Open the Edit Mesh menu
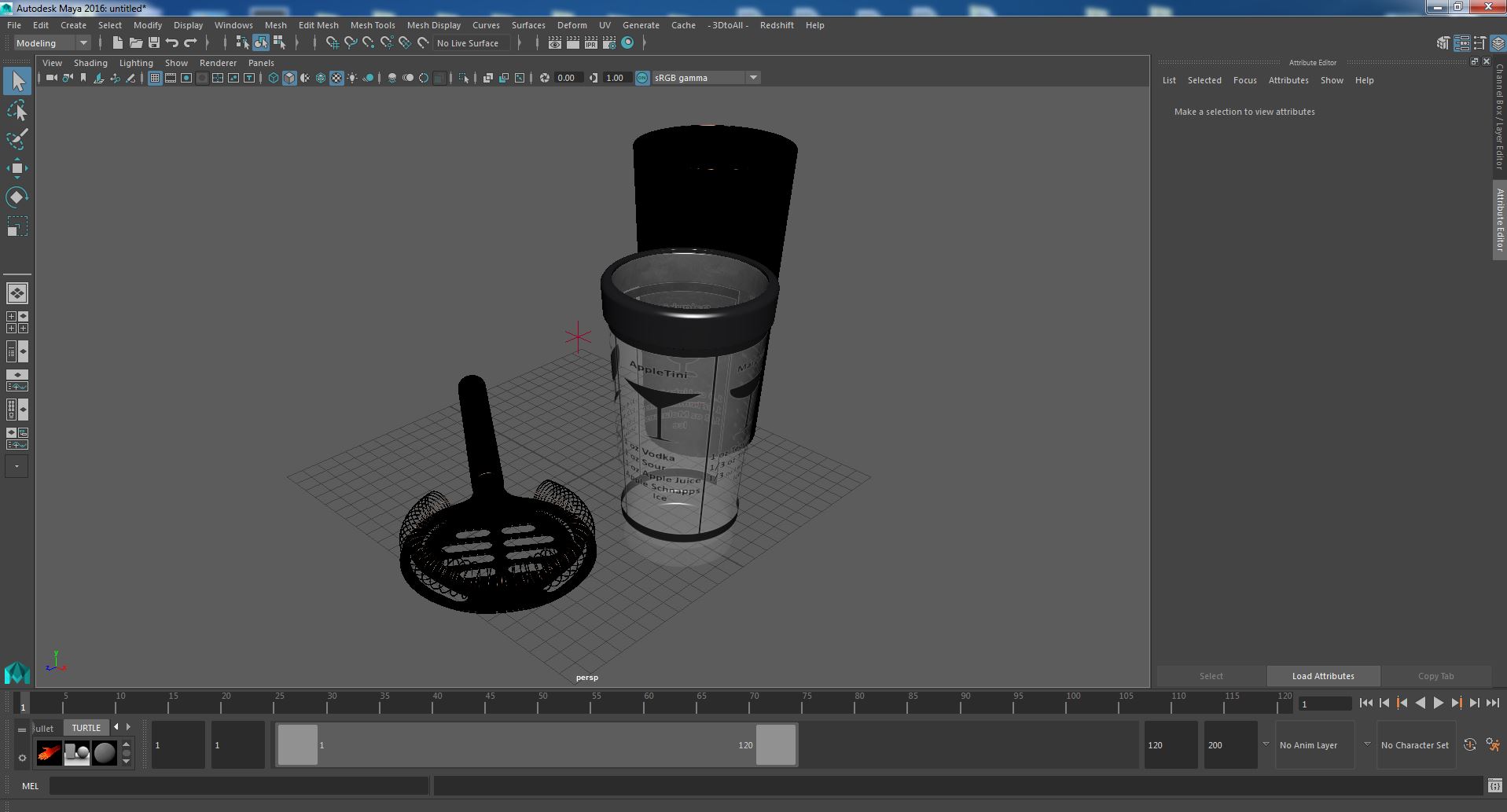This screenshot has width=1507, height=812. (x=318, y=25)
